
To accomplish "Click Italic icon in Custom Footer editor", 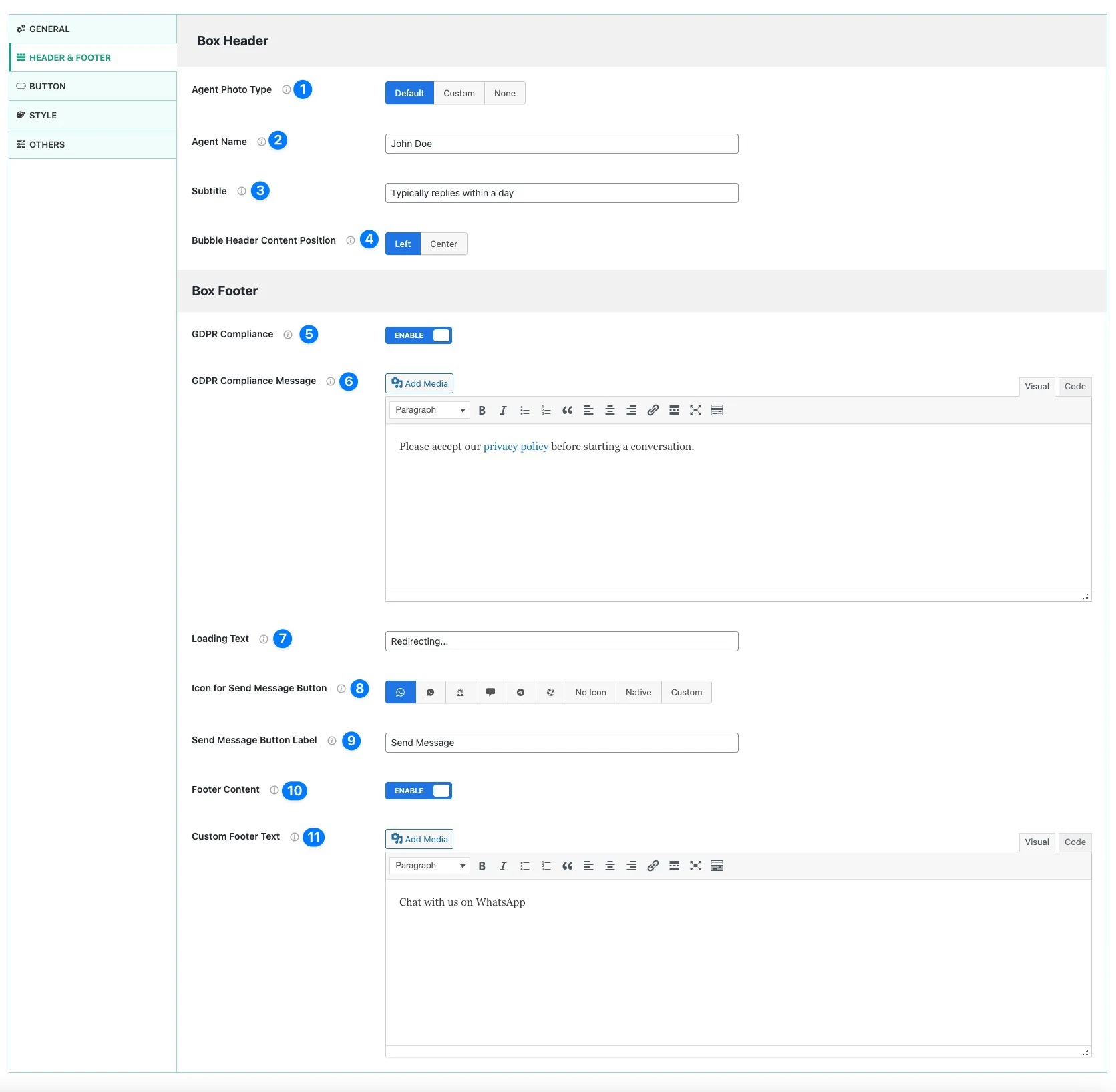I will [x=503, y=866].
